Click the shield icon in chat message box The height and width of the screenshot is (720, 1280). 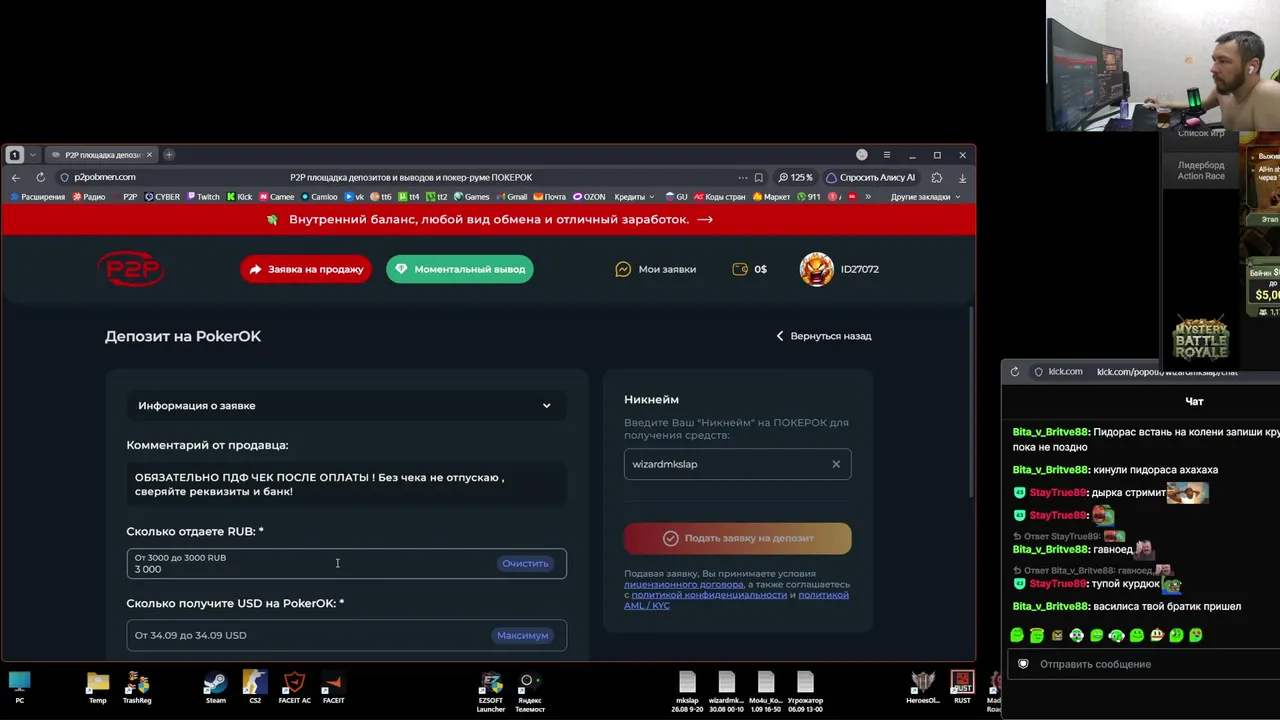point(1023,664)
